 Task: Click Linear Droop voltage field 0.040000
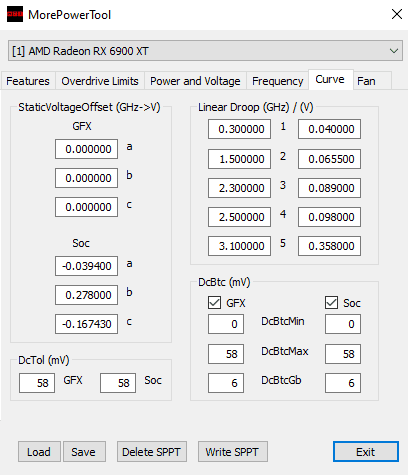(329, 129)
